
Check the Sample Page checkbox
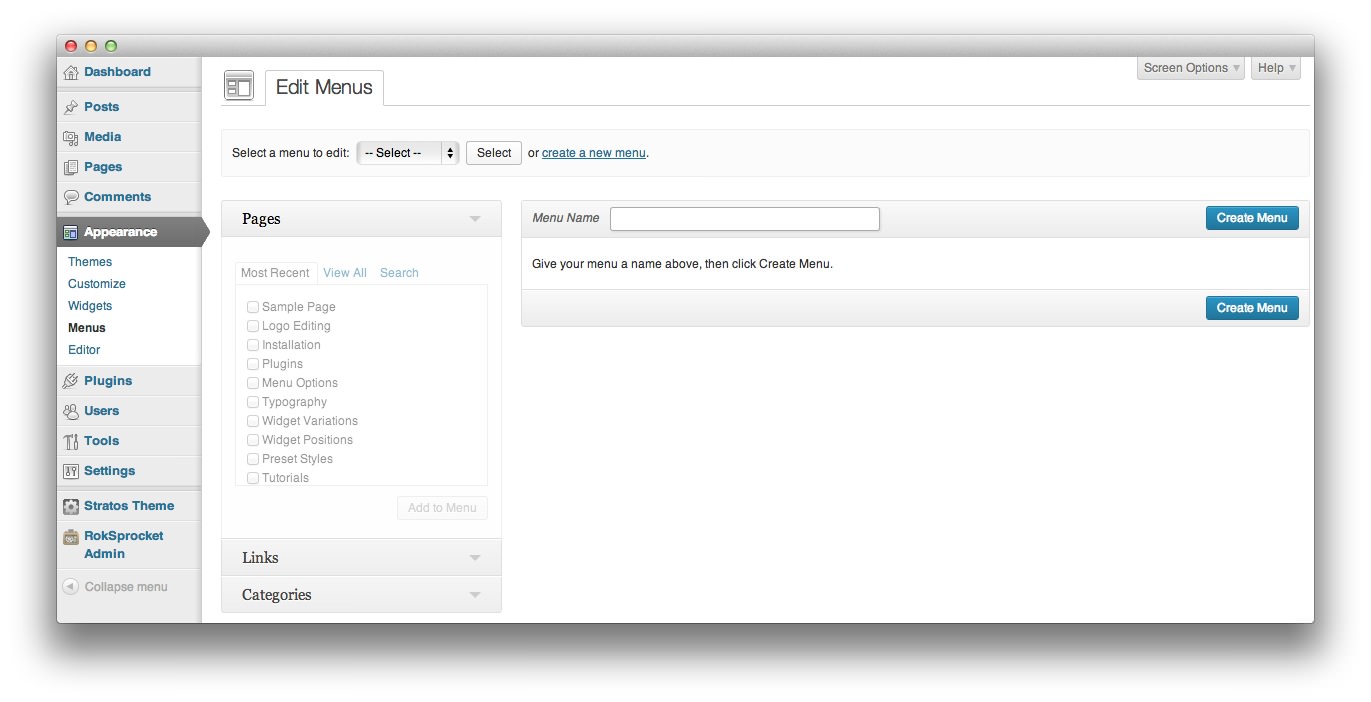tap(253, 307)
